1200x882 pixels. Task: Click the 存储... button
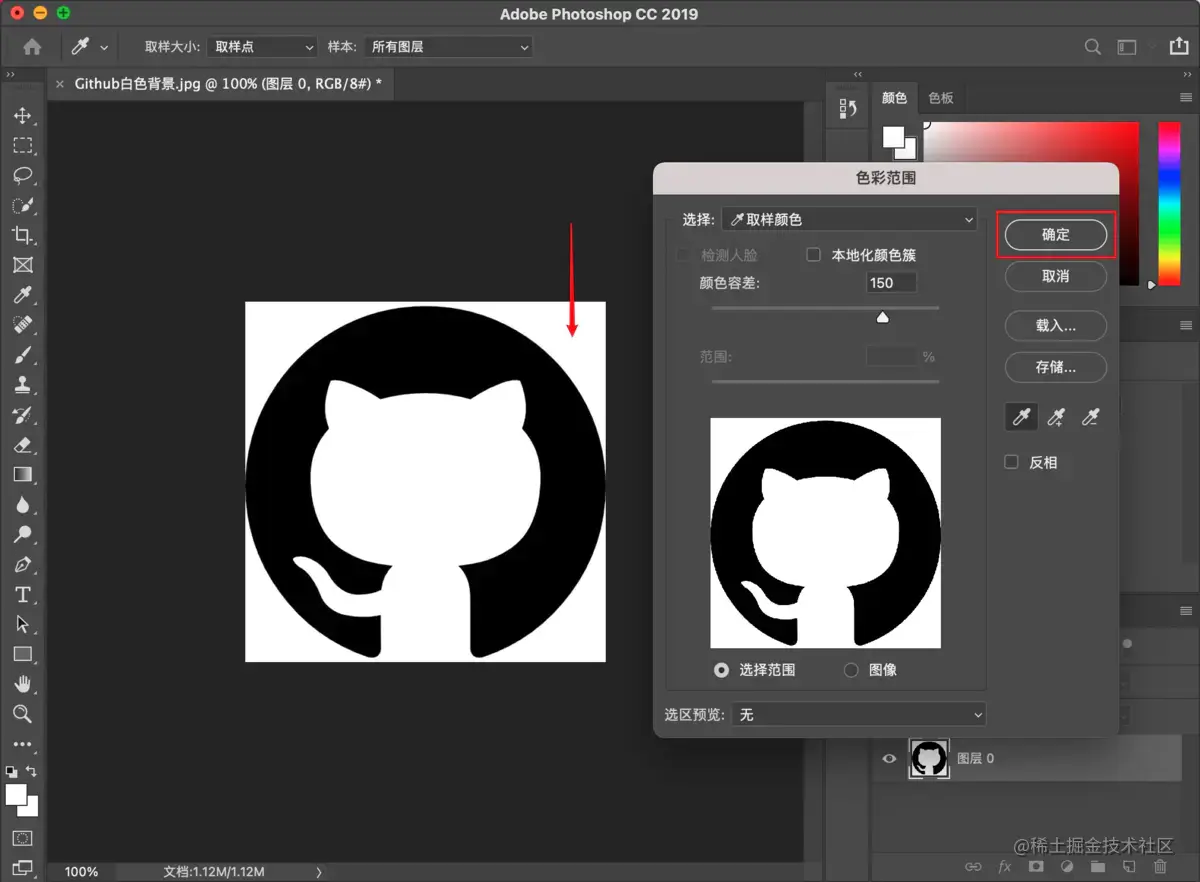coord(1056,367)
